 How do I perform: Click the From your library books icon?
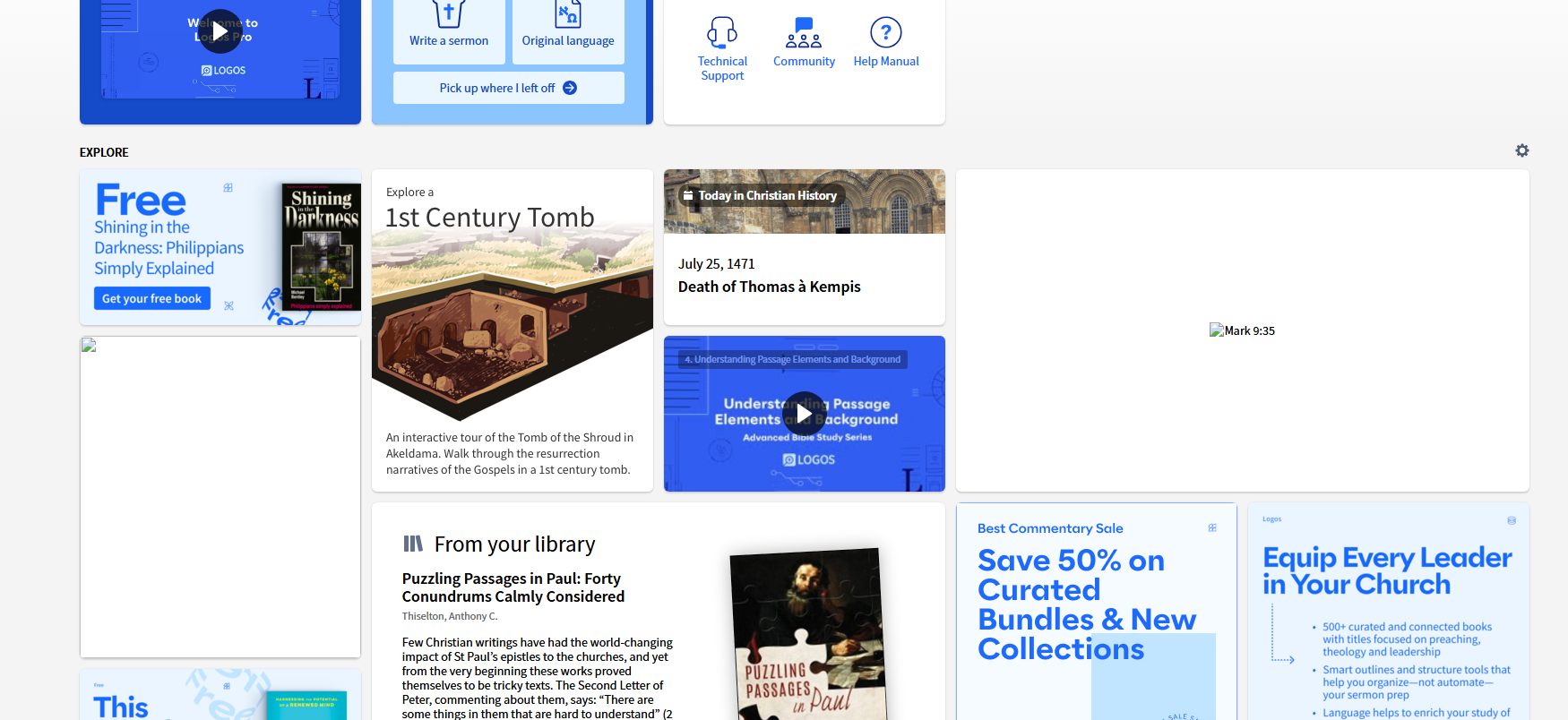413,544
